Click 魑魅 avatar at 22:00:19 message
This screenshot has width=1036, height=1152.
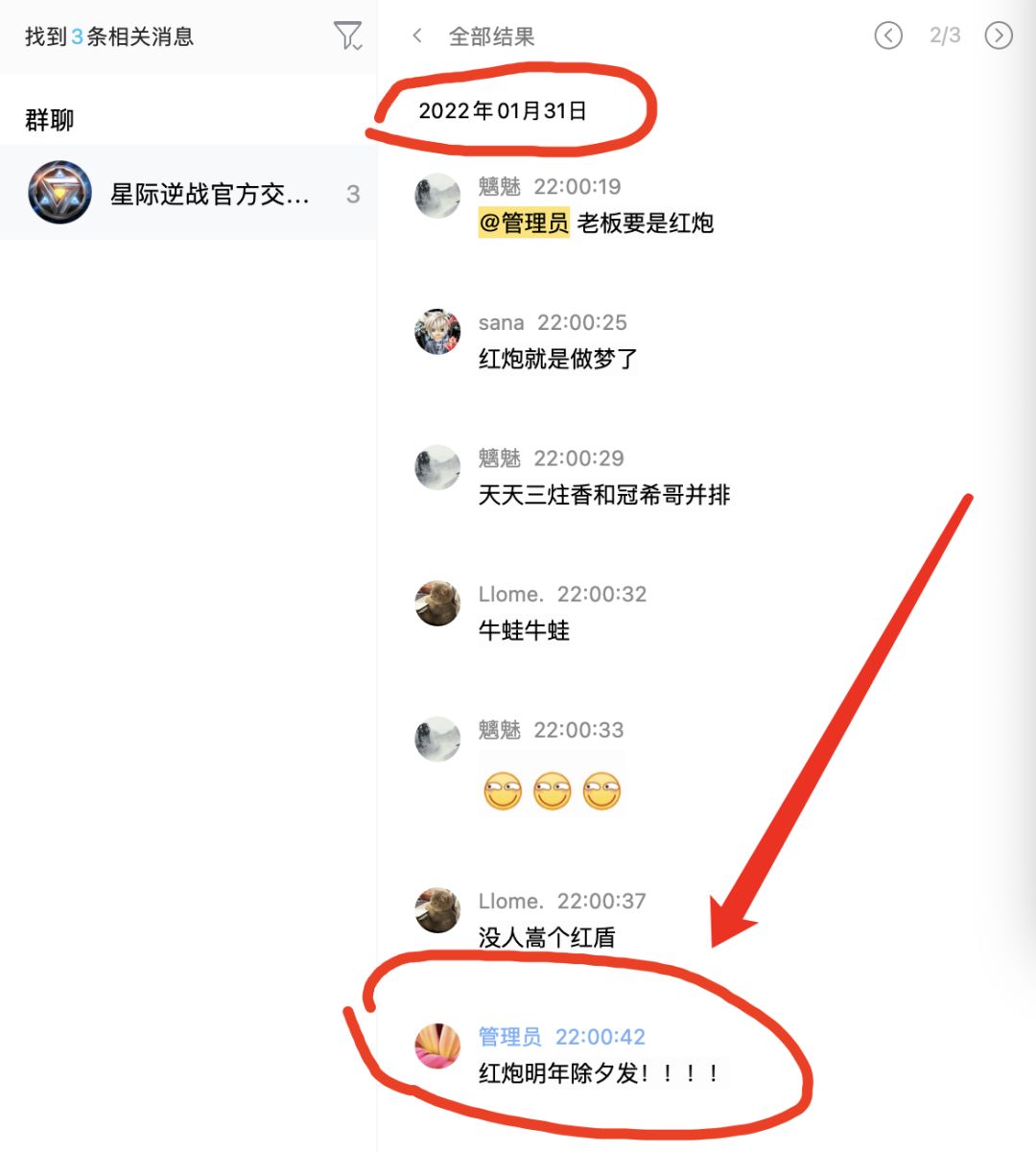[x=437, y=197]
